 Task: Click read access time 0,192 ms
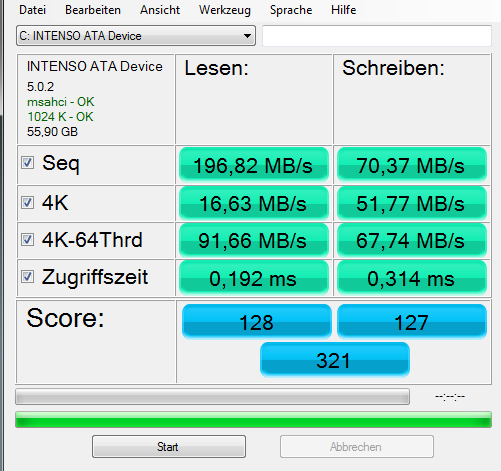[254, 278]
